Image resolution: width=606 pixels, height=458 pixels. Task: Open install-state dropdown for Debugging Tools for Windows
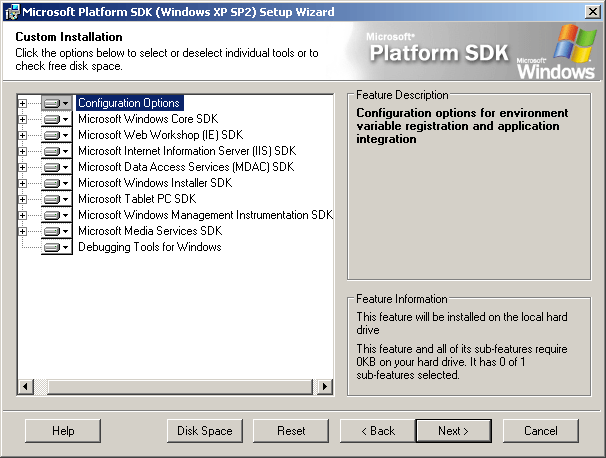coord(57,247)
